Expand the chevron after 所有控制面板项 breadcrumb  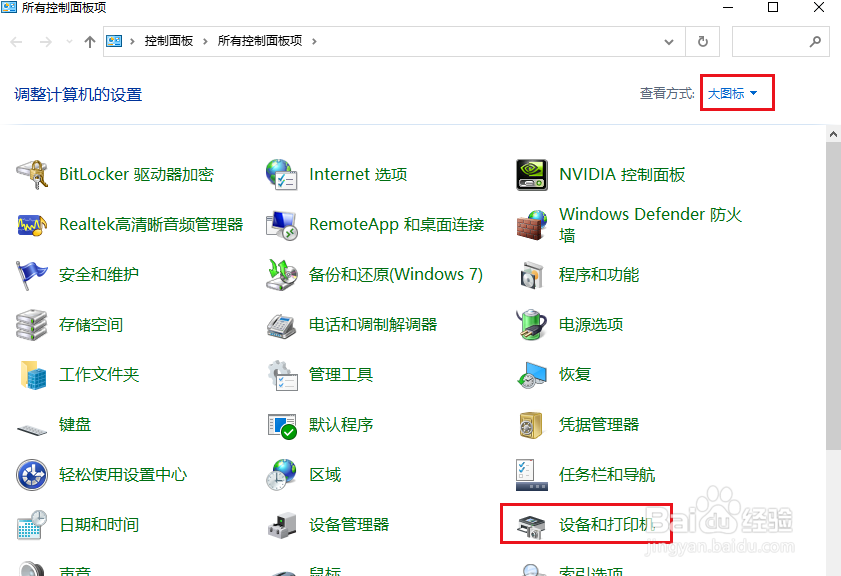[x=314, y=41]
